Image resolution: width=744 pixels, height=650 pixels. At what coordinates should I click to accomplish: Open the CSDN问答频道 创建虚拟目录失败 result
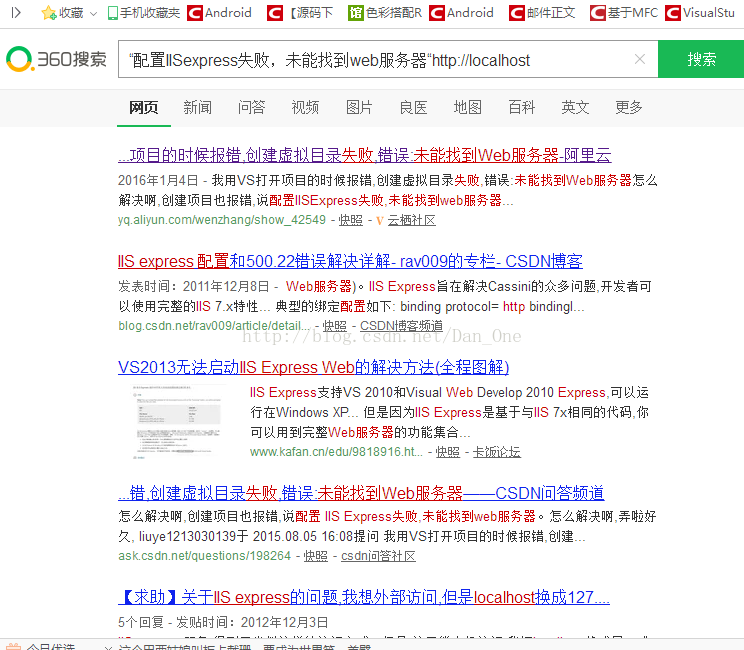[x=361, y=493]
